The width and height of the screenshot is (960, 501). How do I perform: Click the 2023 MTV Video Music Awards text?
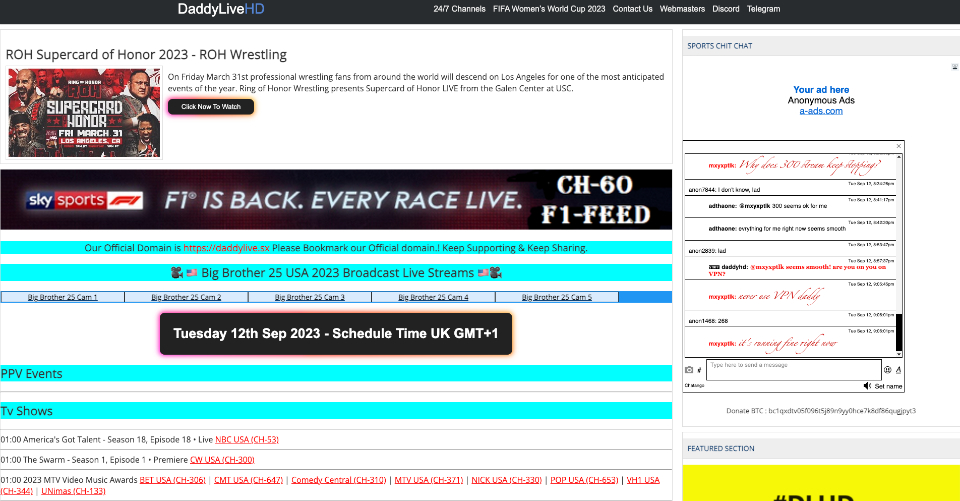(x=81, y=480)
